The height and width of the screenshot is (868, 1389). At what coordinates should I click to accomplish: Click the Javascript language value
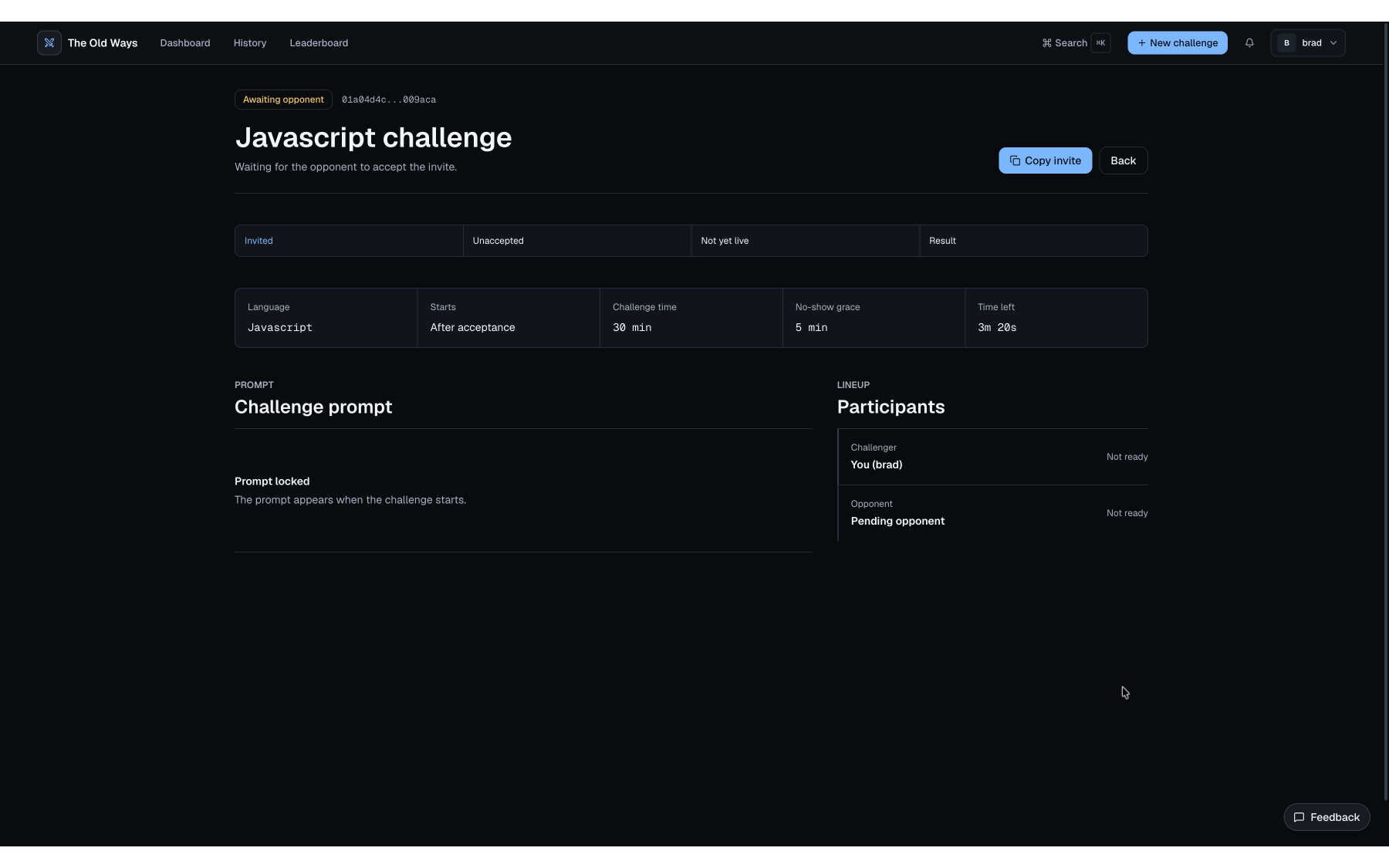[280, 328]
